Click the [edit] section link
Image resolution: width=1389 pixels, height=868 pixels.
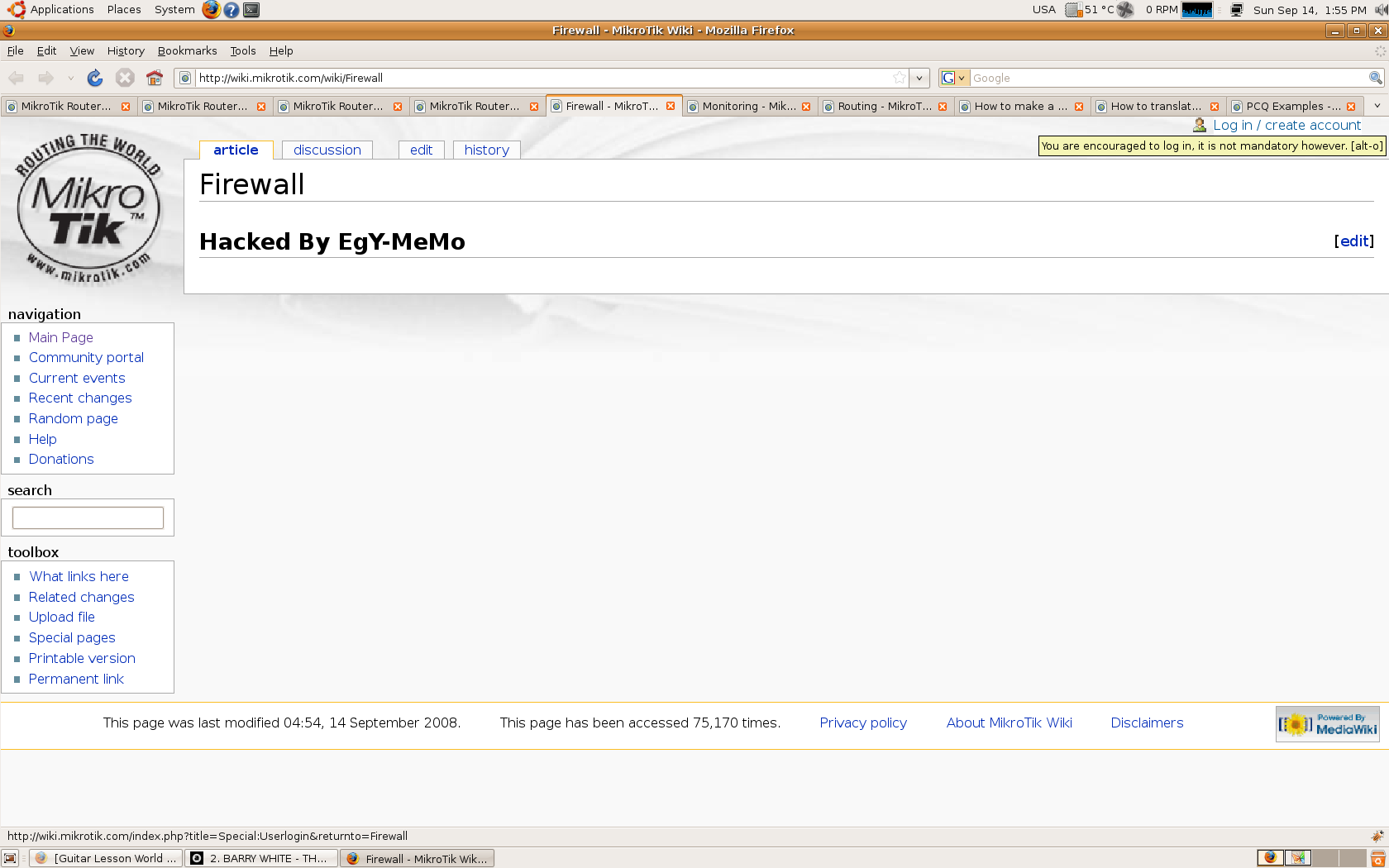coord(1354,241)
